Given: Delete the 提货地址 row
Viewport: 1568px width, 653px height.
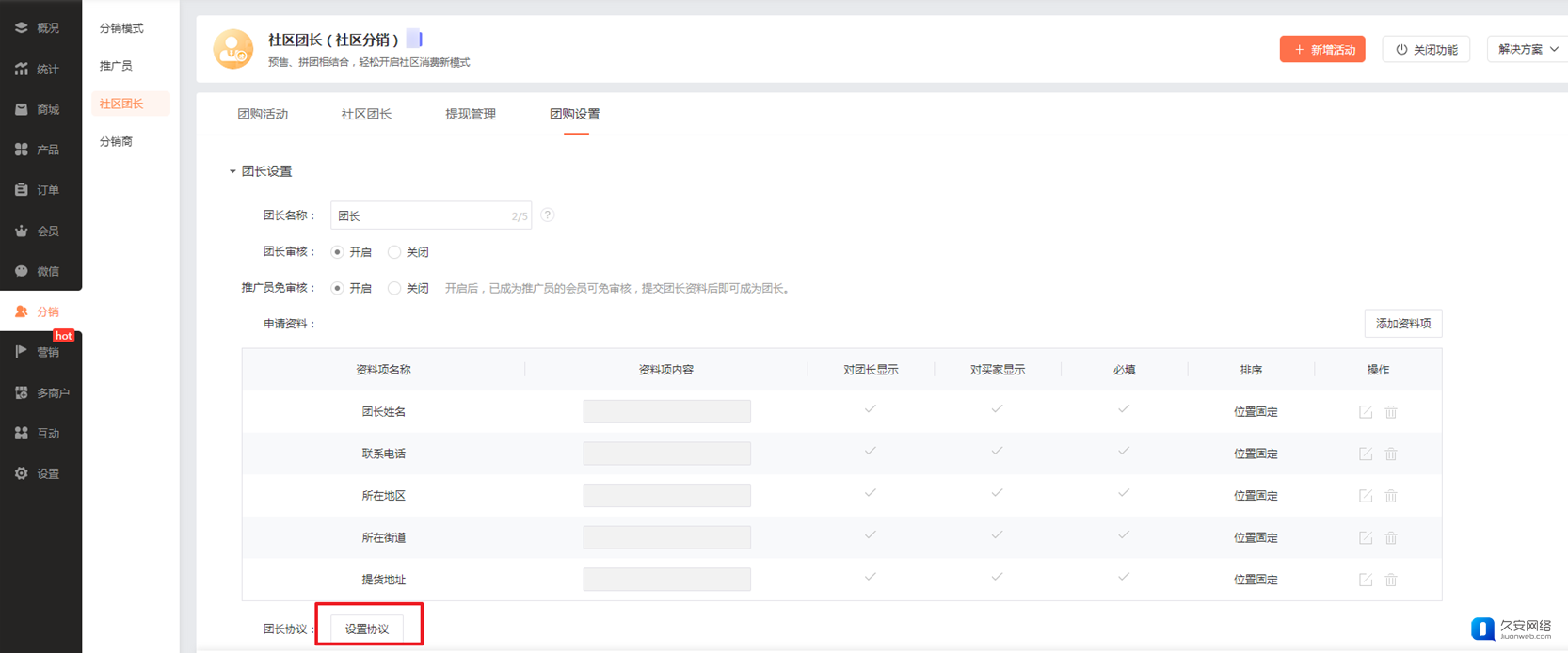Looking at the screenshot, I should click(1391, 580).
